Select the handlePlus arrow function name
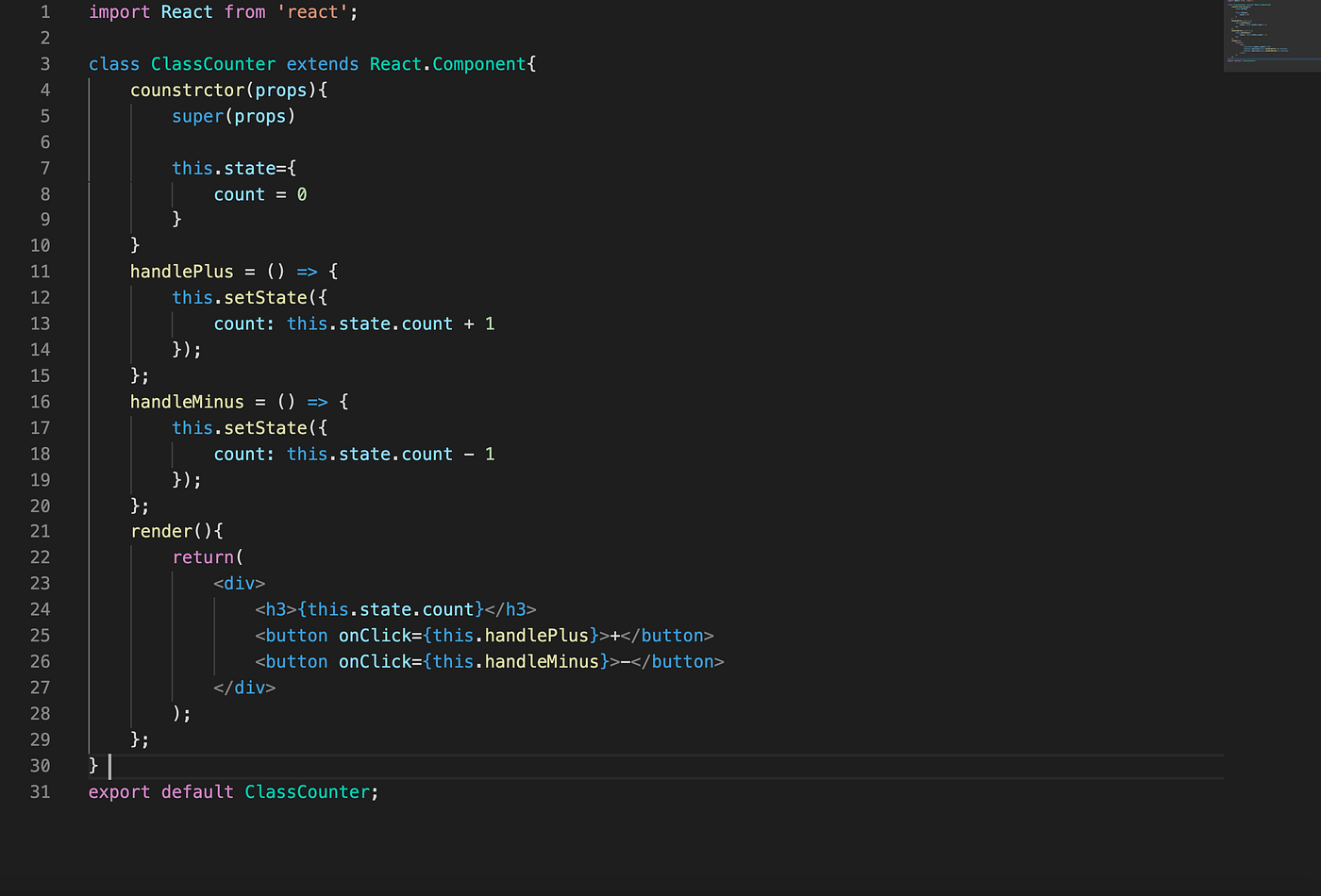1321x896 pixels. (181, 271)
